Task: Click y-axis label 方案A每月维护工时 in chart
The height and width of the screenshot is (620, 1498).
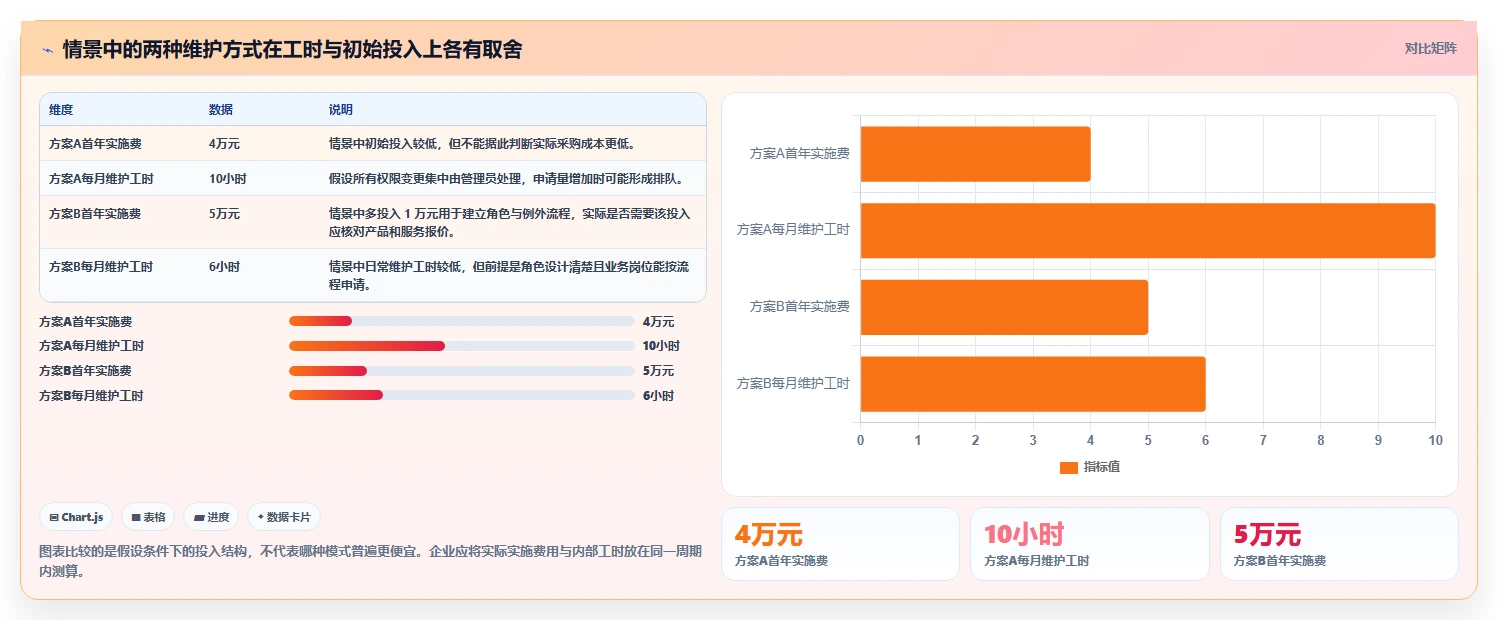Action: click(793, 229)
